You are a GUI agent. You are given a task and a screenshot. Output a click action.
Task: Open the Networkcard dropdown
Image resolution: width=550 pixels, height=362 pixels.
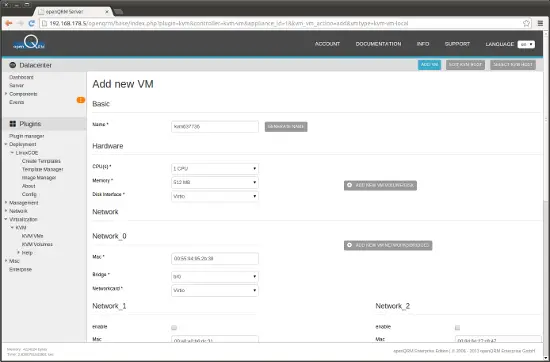pyautogui.click(x=215, y=290)
